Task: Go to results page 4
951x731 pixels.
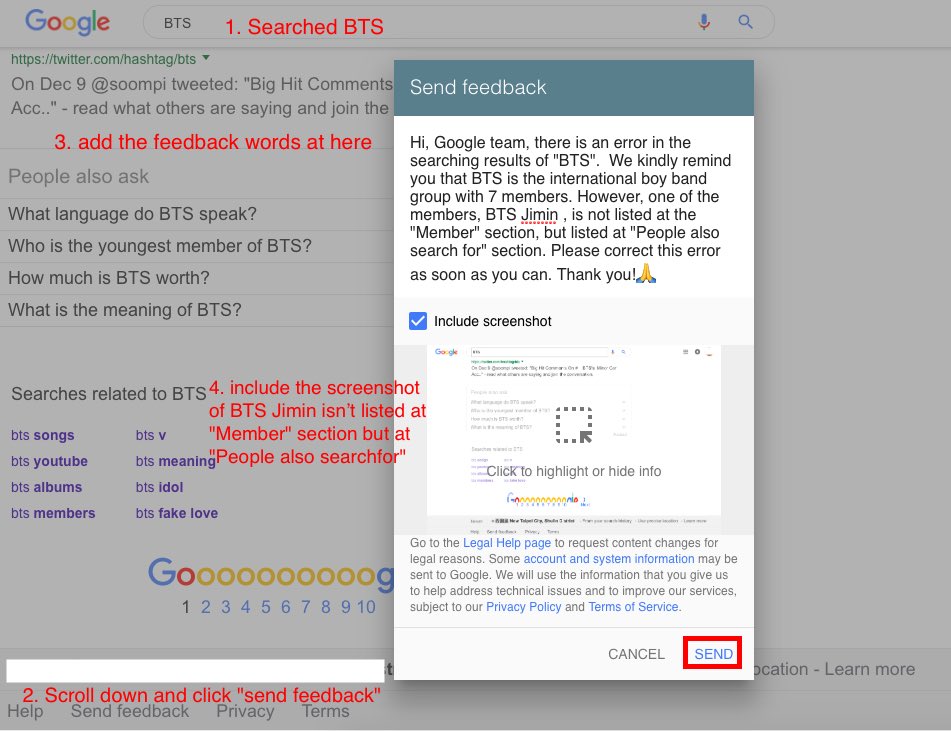Action: [x=246, y=607]
